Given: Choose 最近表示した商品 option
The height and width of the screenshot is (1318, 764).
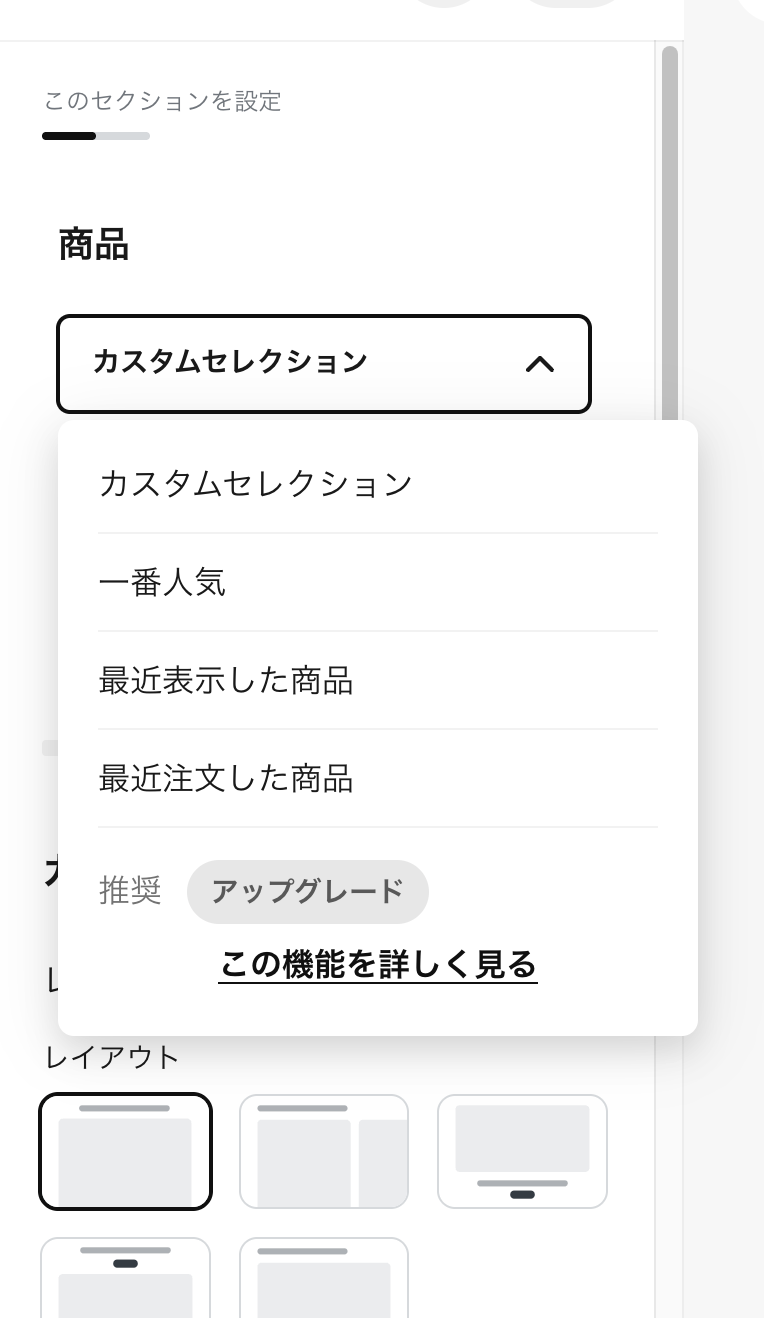Looking at the screenshot, I should point(225,680).
